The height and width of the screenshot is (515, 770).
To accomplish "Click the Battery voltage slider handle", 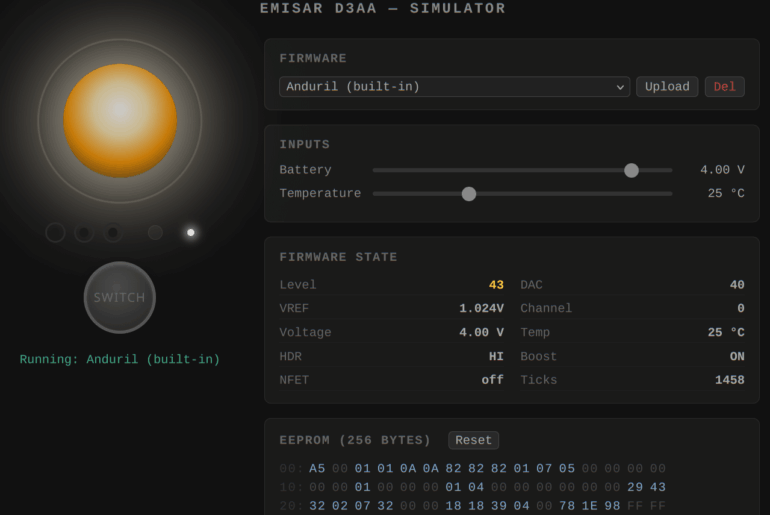I will (x=631, y=170).
